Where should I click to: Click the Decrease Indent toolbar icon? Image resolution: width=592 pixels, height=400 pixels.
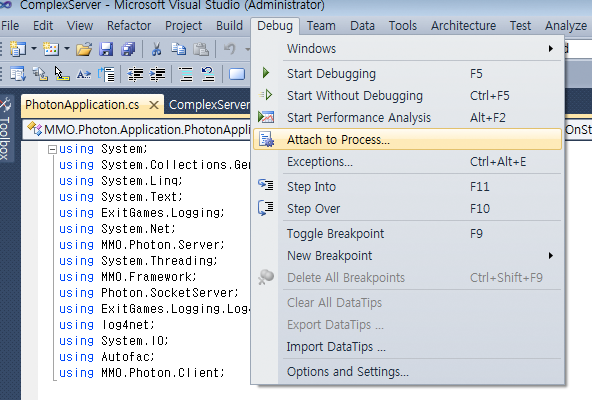(135, 74)
